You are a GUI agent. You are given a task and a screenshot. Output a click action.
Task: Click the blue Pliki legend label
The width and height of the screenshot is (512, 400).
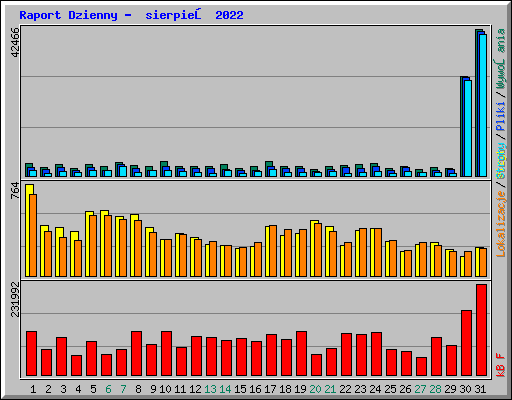point(501,117)
